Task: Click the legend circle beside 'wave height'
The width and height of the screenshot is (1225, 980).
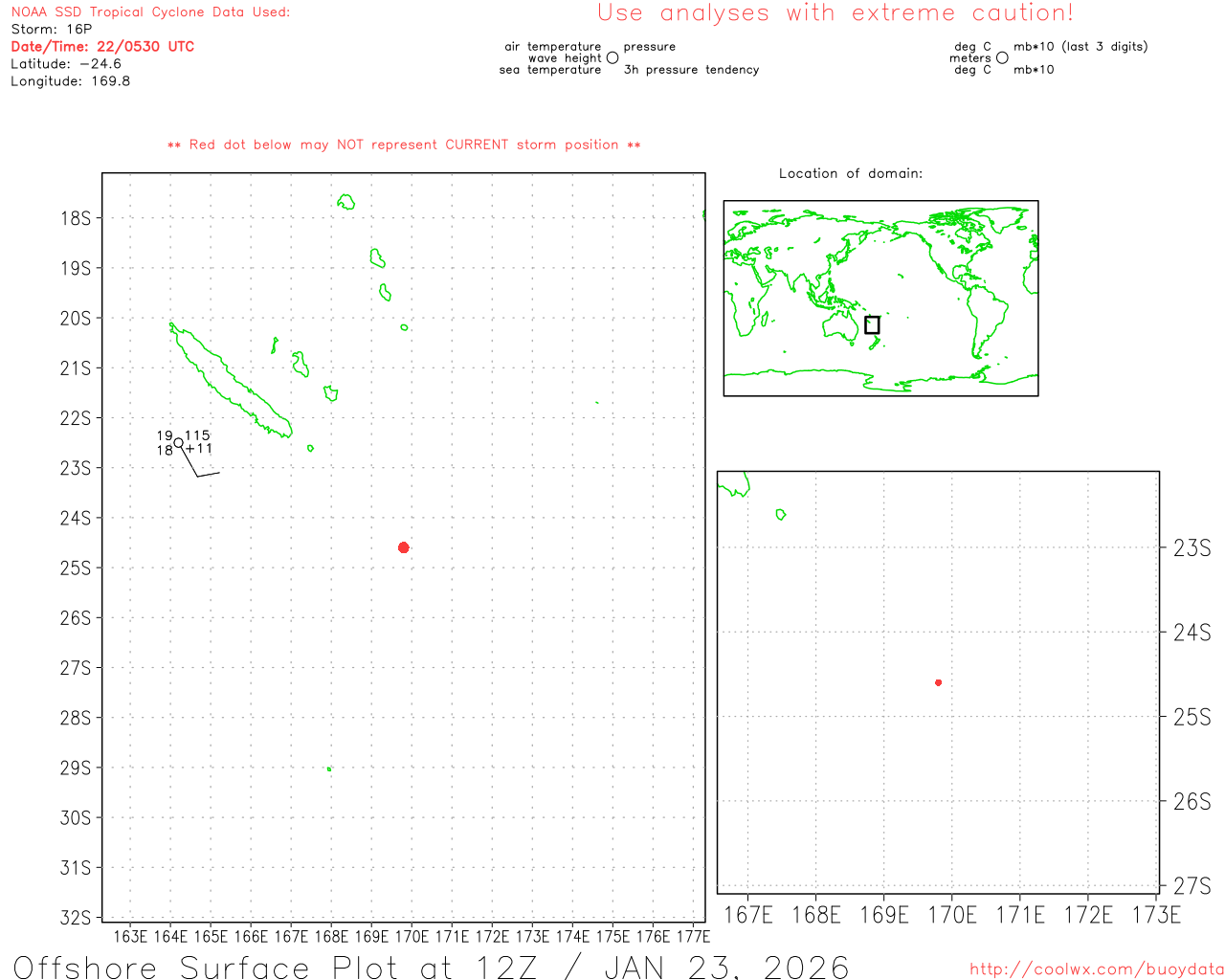Action: (x=612, y=58)
